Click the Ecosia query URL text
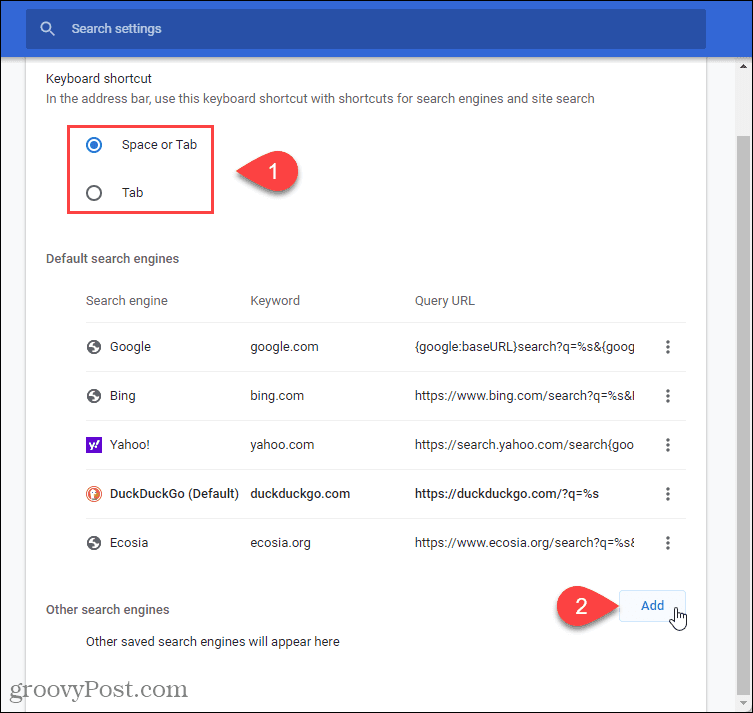The height and width of the screenshot is (713, 753). click(524, 543)
